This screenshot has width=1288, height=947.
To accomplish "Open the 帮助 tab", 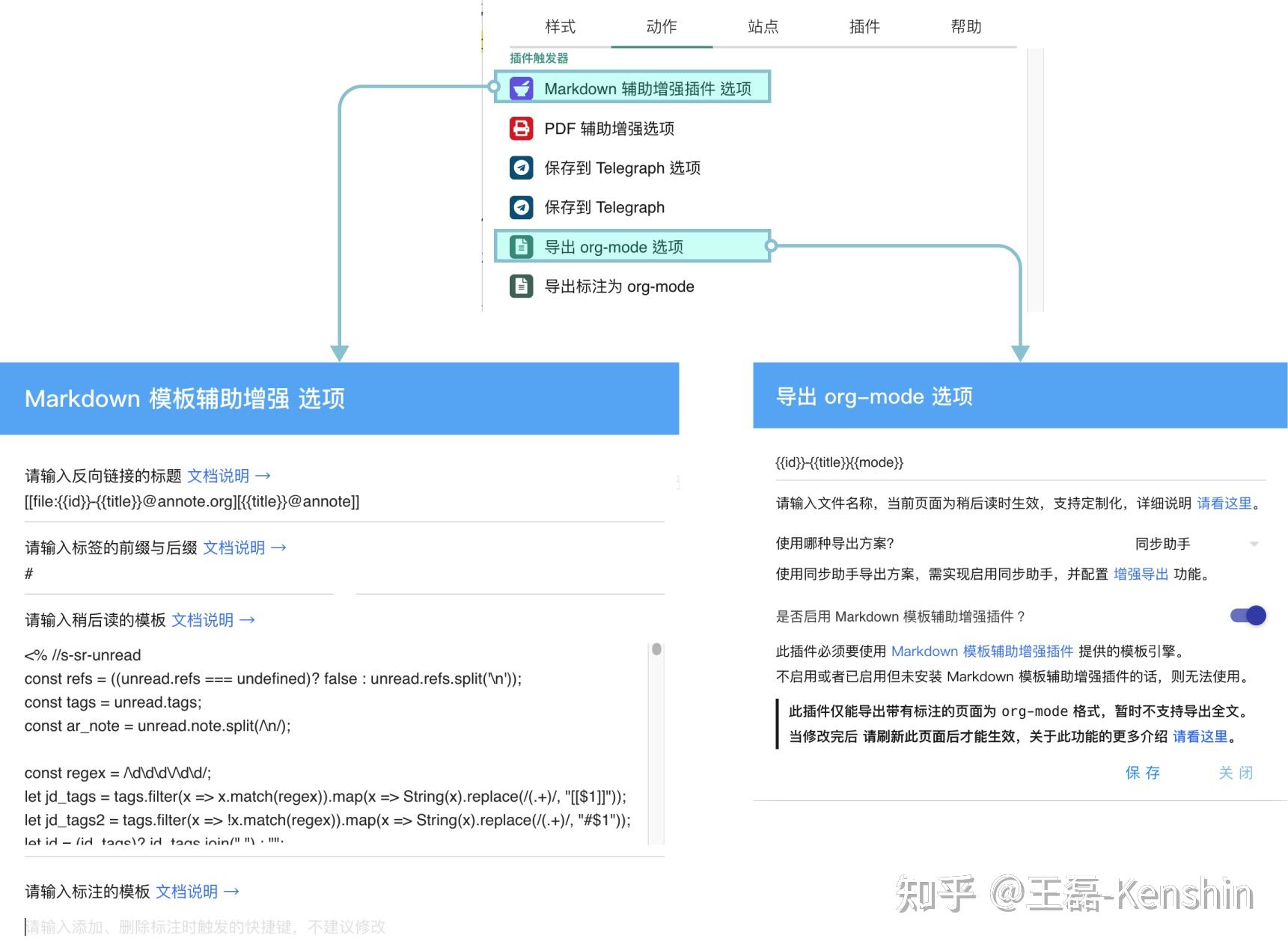I will tap(967, 26).
